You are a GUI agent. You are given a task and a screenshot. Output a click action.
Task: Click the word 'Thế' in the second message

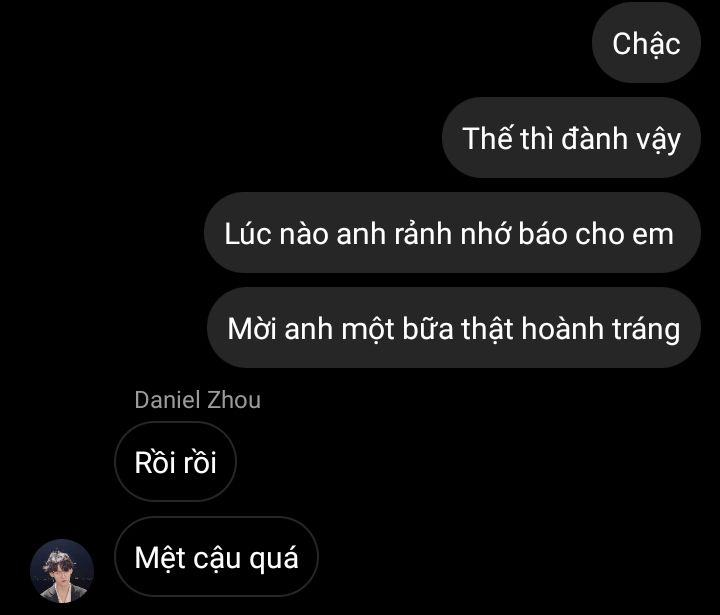pos(487,138)
